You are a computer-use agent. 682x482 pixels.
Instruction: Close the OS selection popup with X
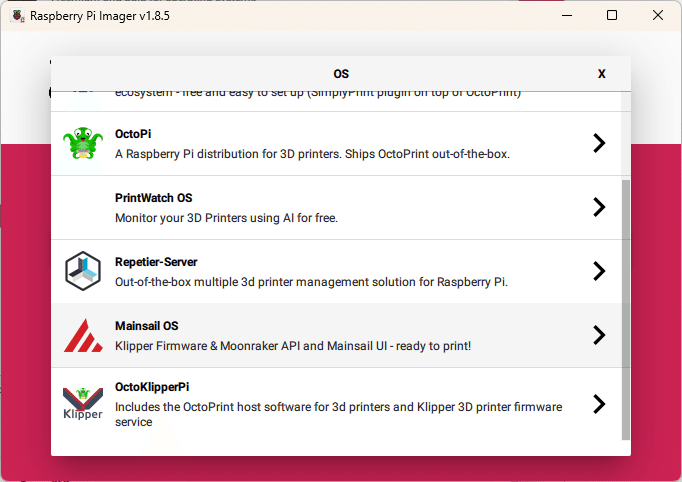click(x=601, y=74)
